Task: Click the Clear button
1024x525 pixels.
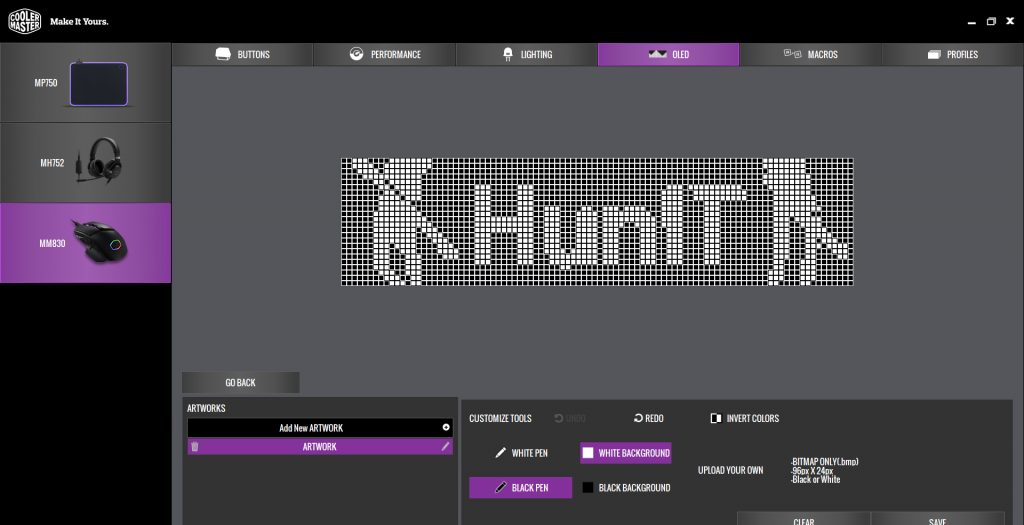Action: 803,520
